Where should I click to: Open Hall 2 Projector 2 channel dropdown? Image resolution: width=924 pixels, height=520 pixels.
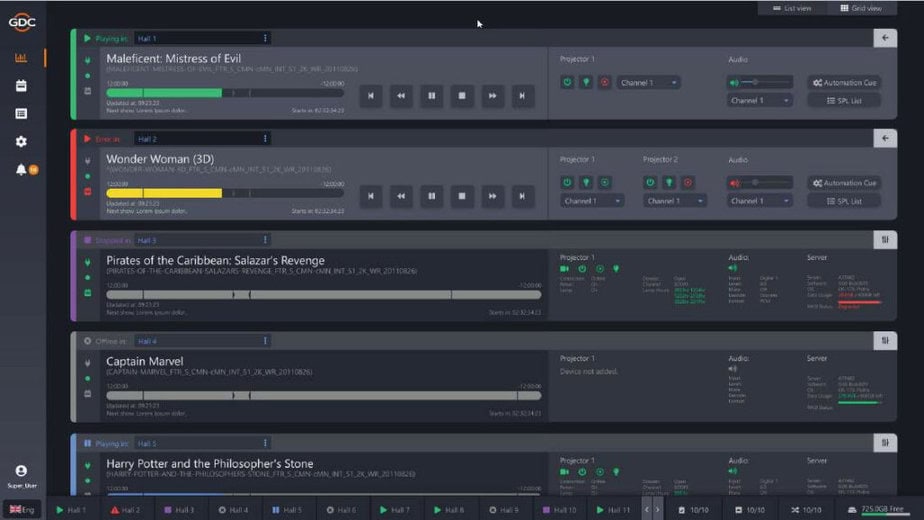pos(674,201)
